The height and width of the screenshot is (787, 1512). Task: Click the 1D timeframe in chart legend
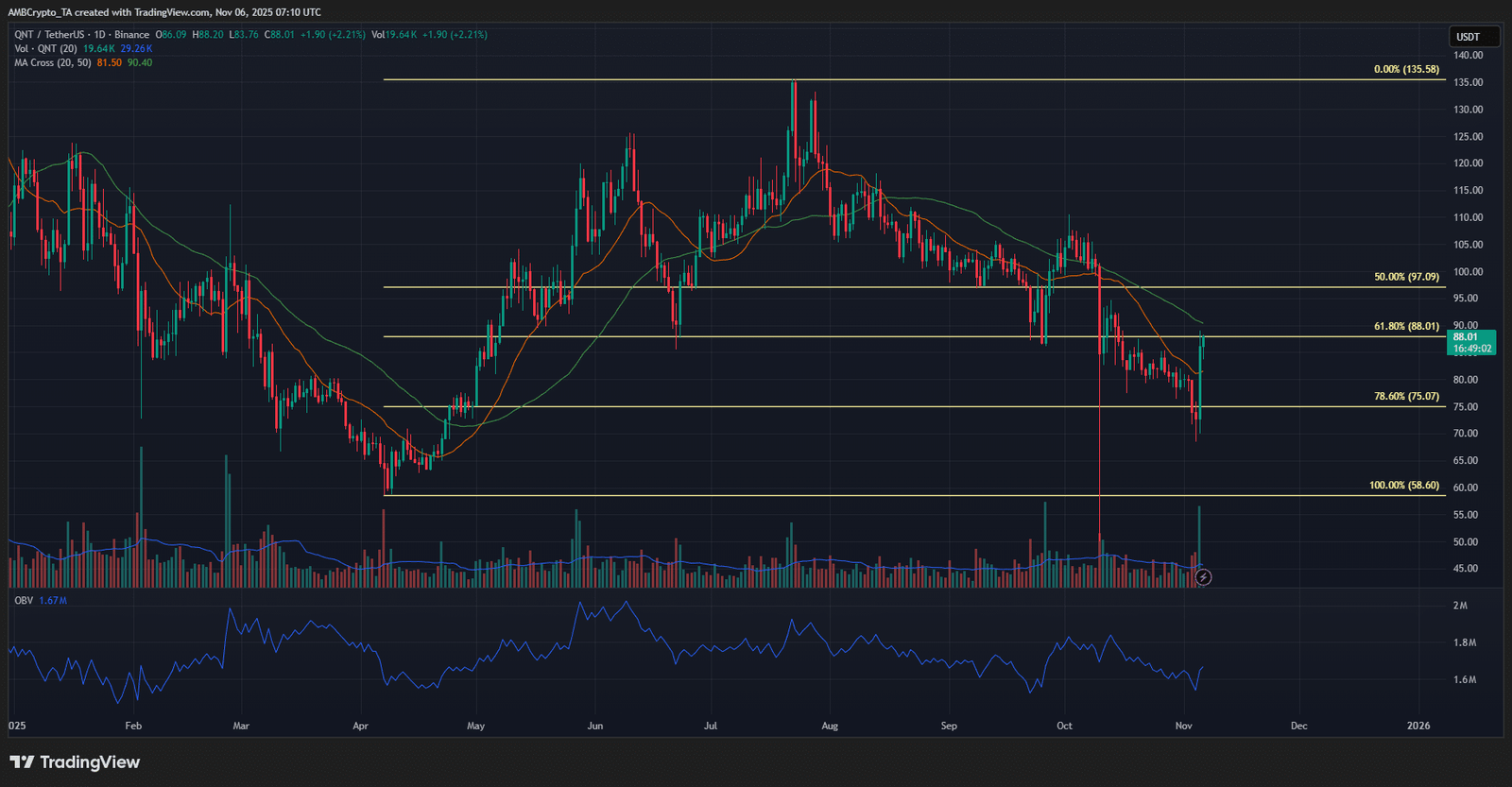[x=99, y=35]
